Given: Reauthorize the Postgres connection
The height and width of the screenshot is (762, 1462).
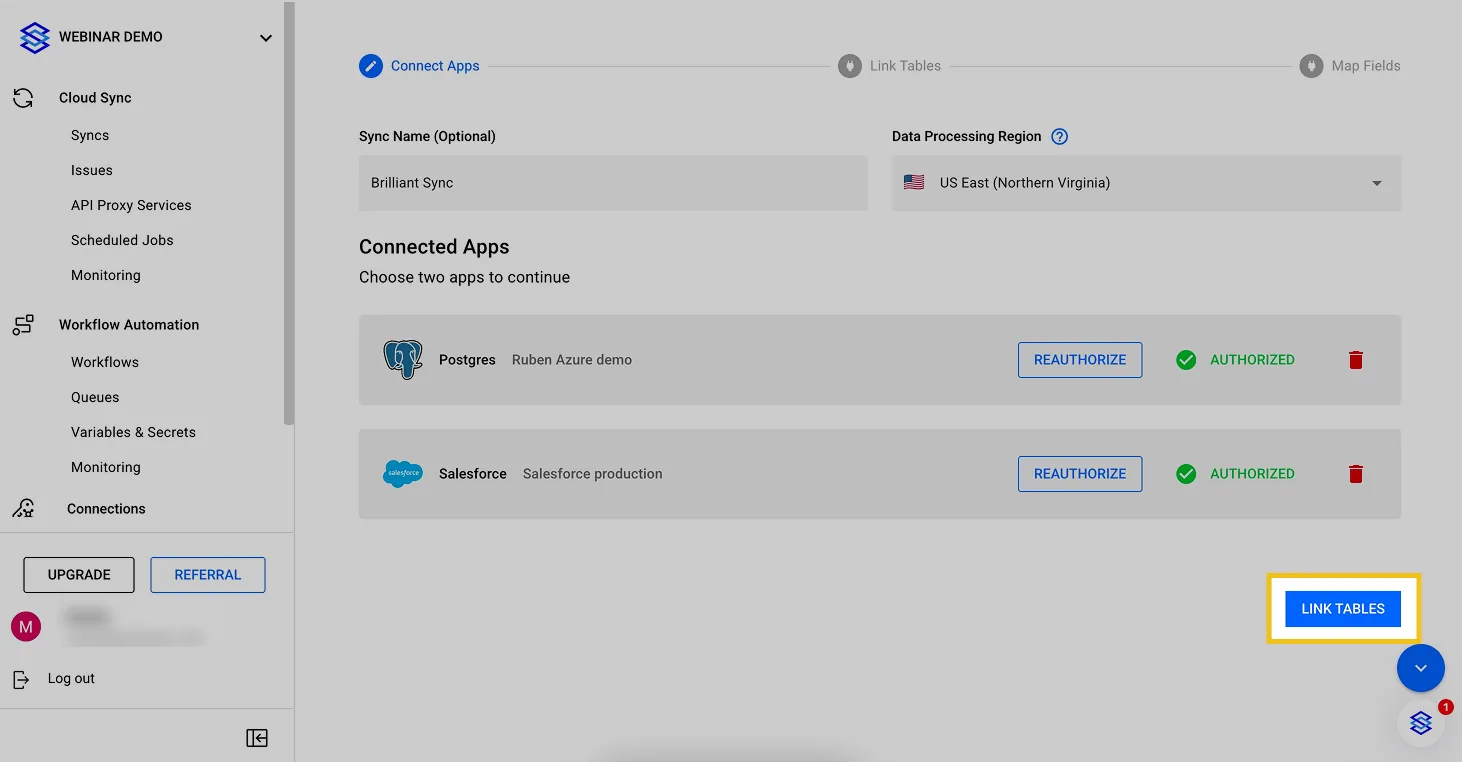Looking at the screenshot, I should (1080, 360).
